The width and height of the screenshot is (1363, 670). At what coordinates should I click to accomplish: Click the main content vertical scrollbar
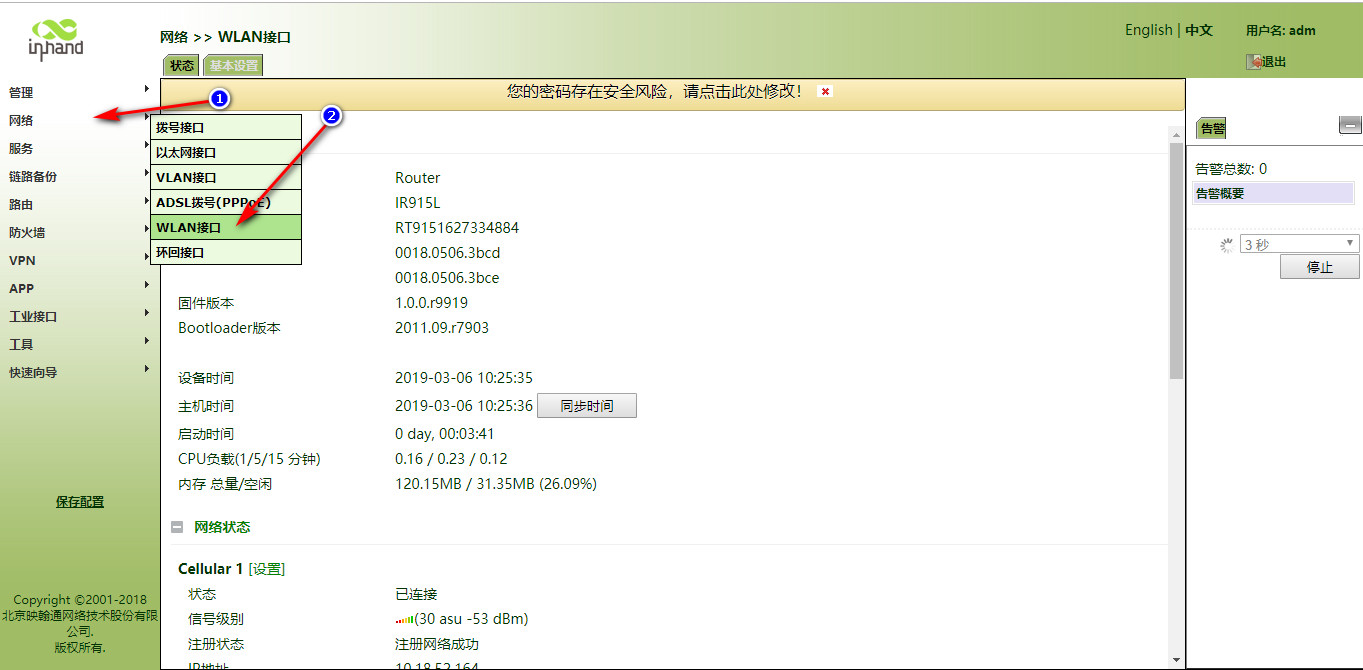tap(1175, 260)
